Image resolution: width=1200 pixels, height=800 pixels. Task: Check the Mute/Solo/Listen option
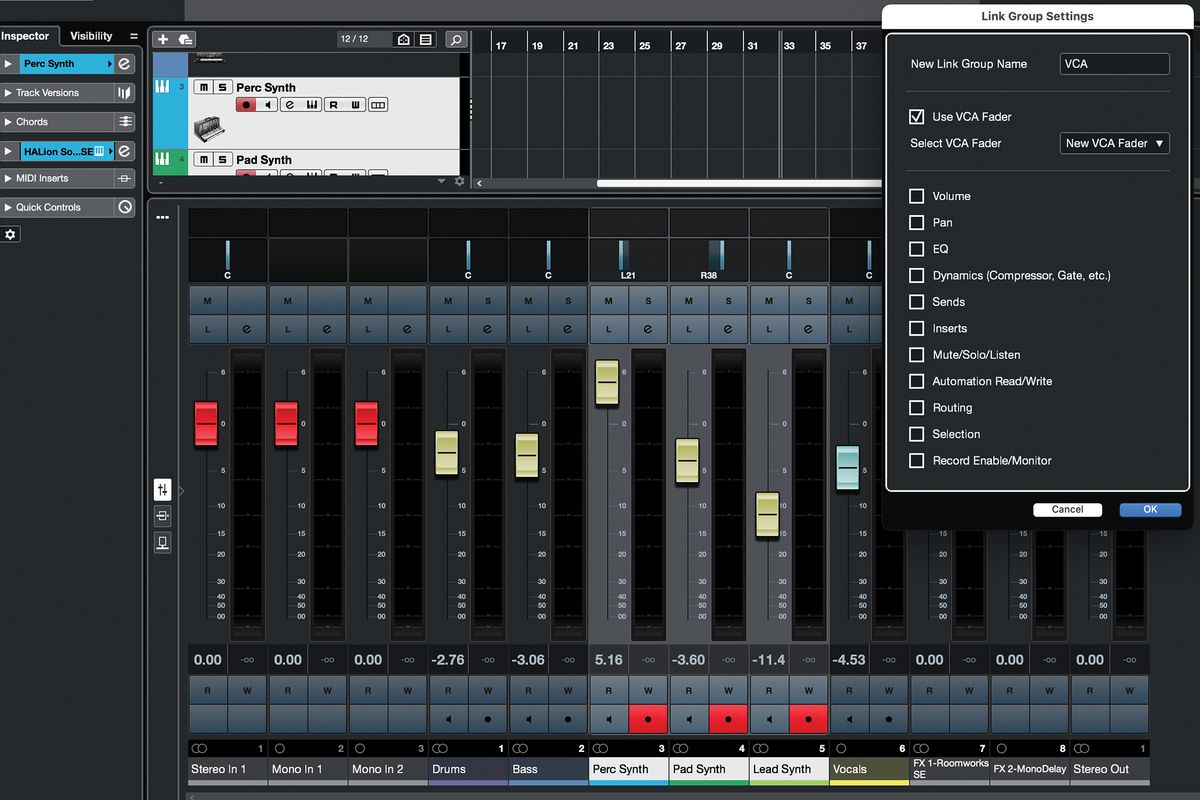[x=916, y=354]
